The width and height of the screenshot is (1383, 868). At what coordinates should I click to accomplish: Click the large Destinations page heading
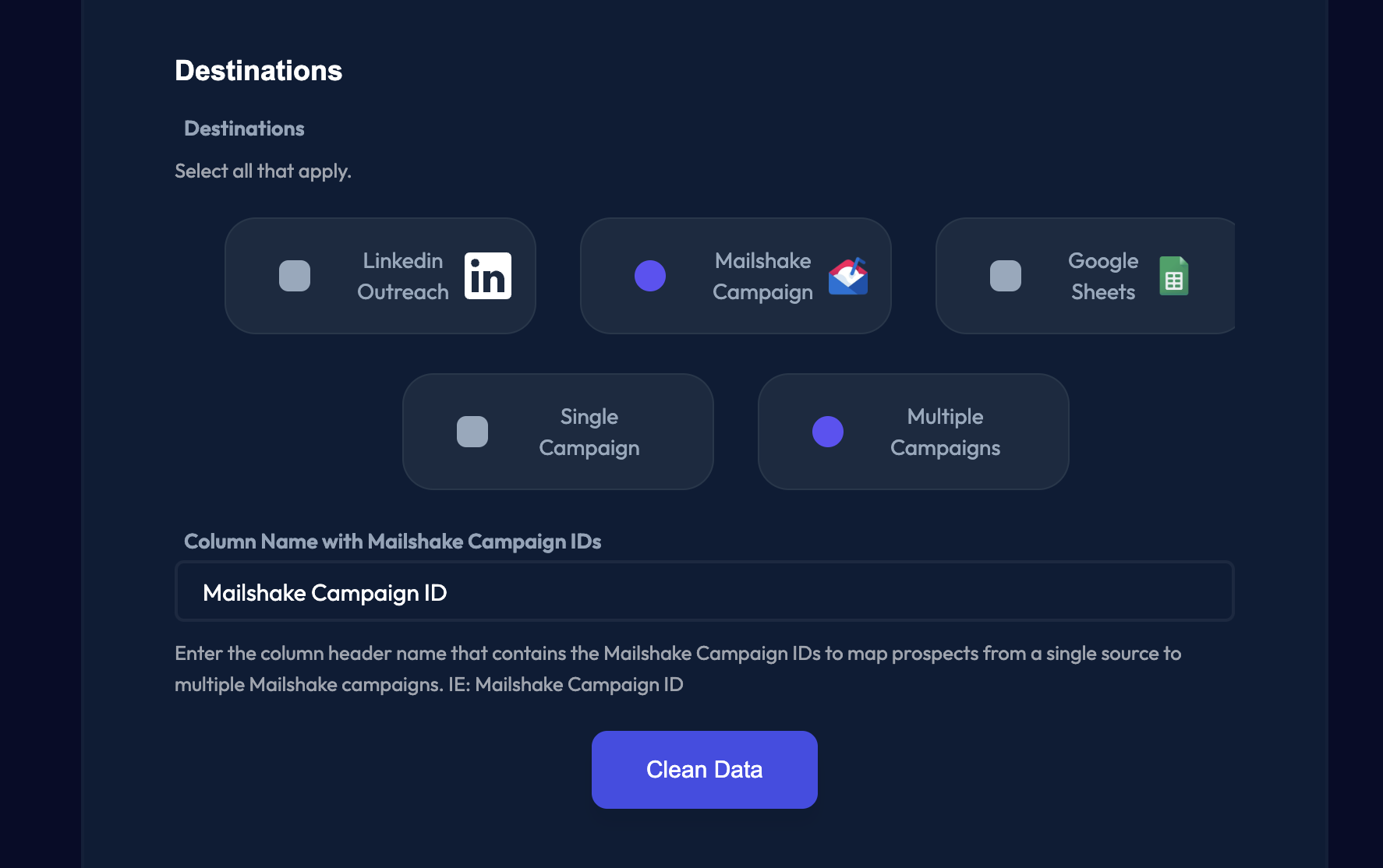[x=258, y=71]
